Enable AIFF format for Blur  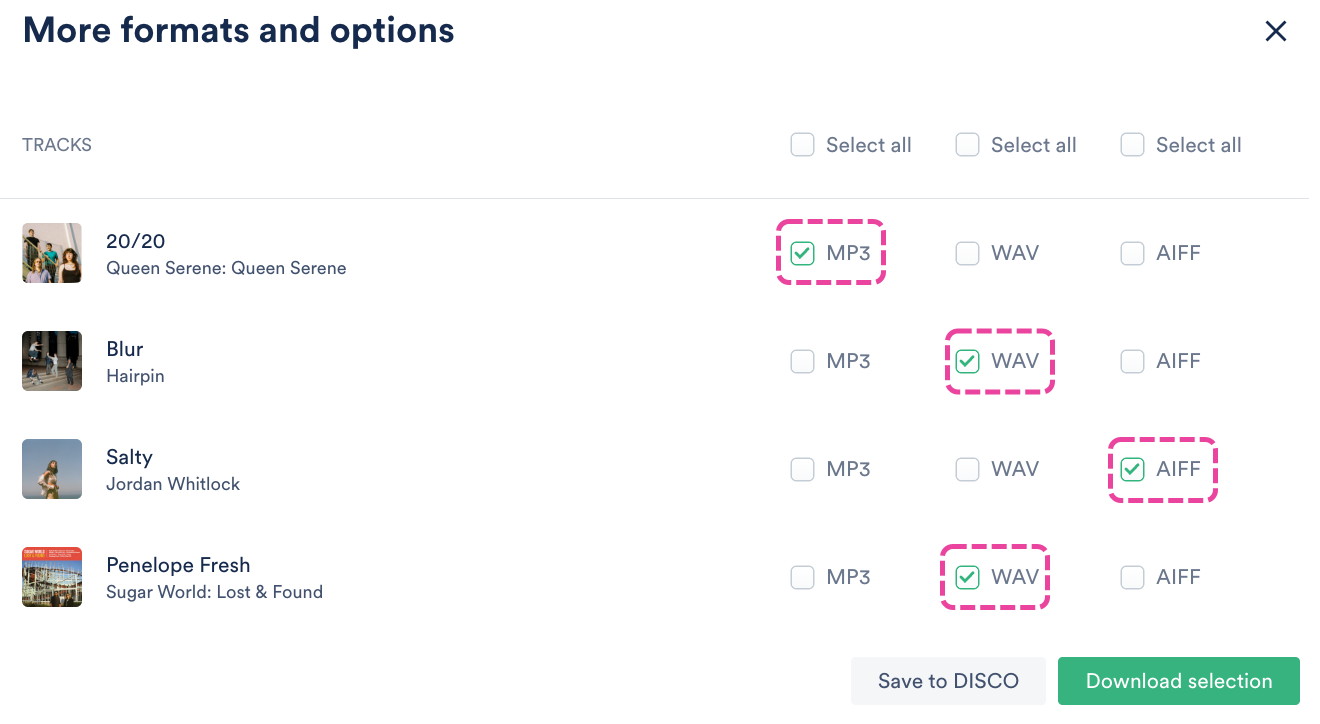pos(1132,361)
